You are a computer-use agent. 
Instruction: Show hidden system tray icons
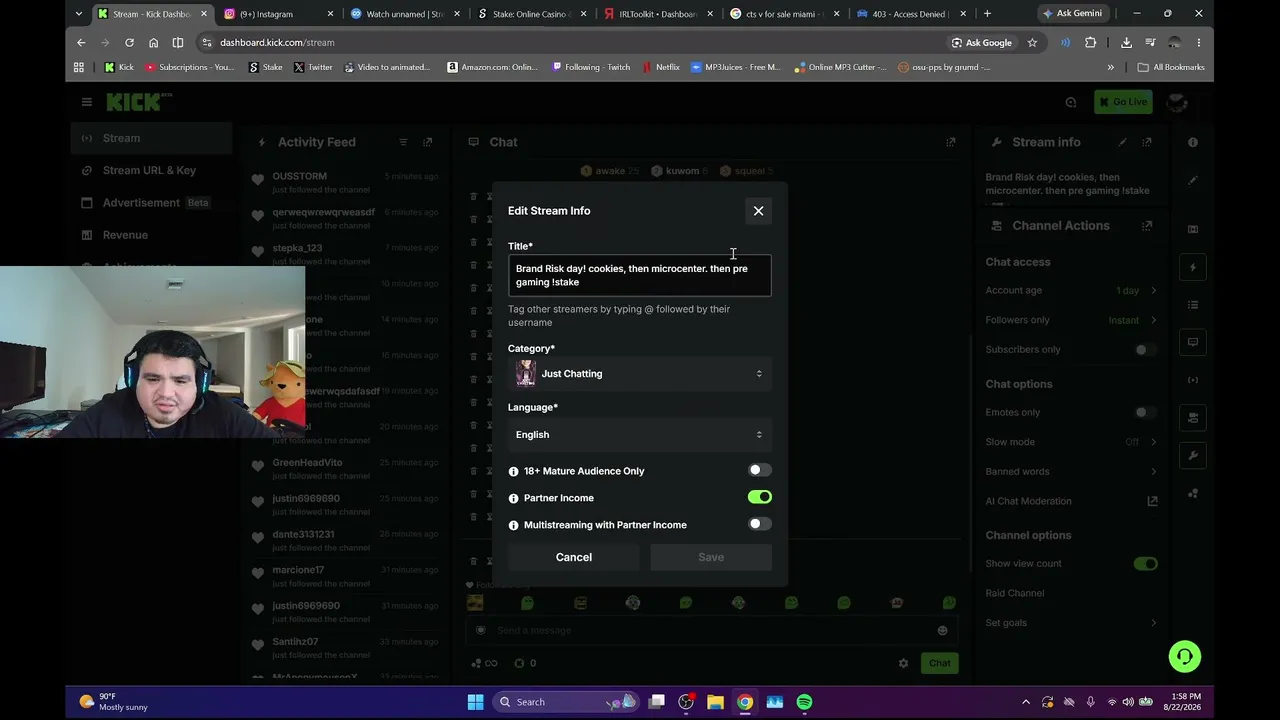pyautogui.click(x=1027, y=702)
